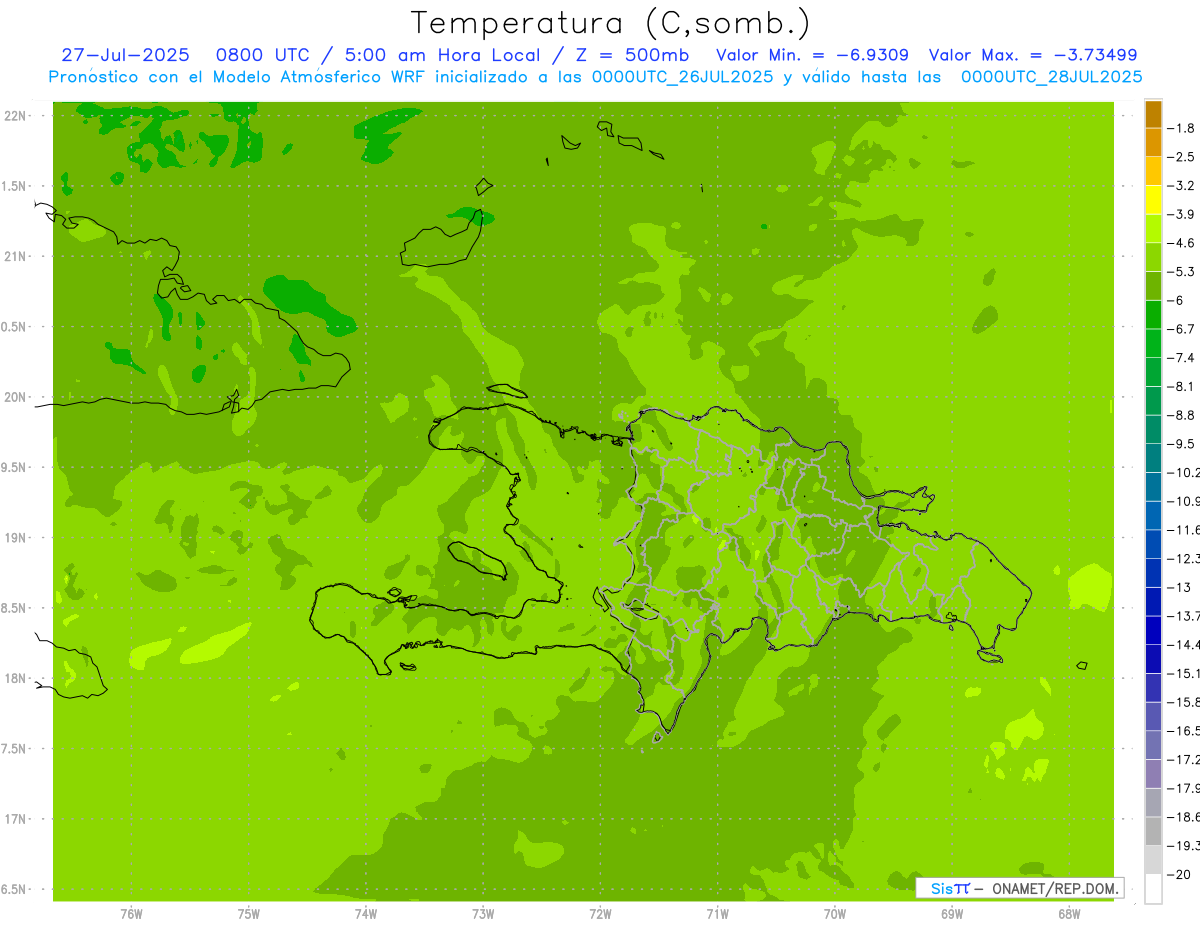Pick the blue swatch between -13 and -13.7

point(1153,601)
